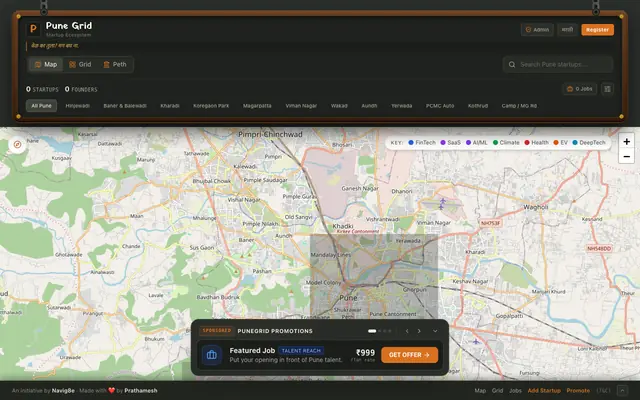Open the 0 Jobs button
The image size is (640, 400).
point(580,89)
